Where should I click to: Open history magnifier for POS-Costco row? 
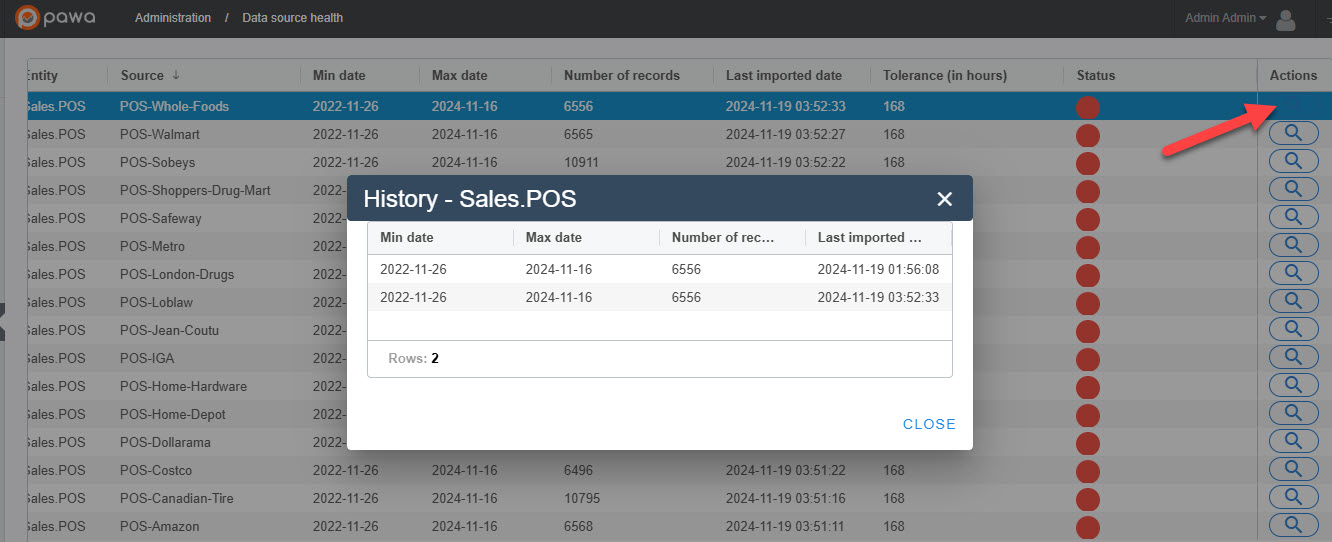1293,469
